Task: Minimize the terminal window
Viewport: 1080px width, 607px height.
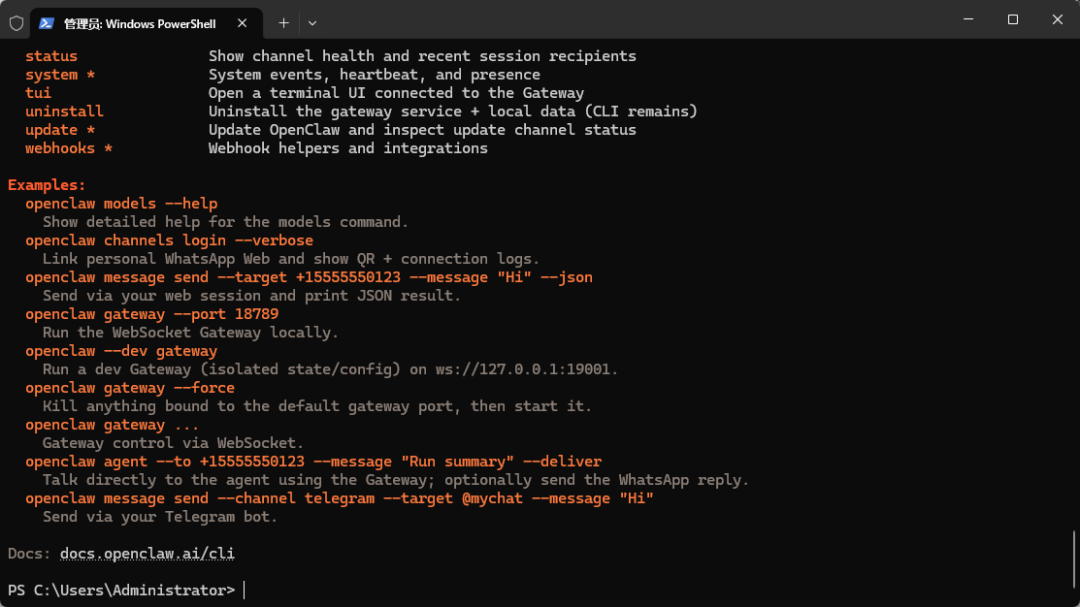Action: click(968, 19)
